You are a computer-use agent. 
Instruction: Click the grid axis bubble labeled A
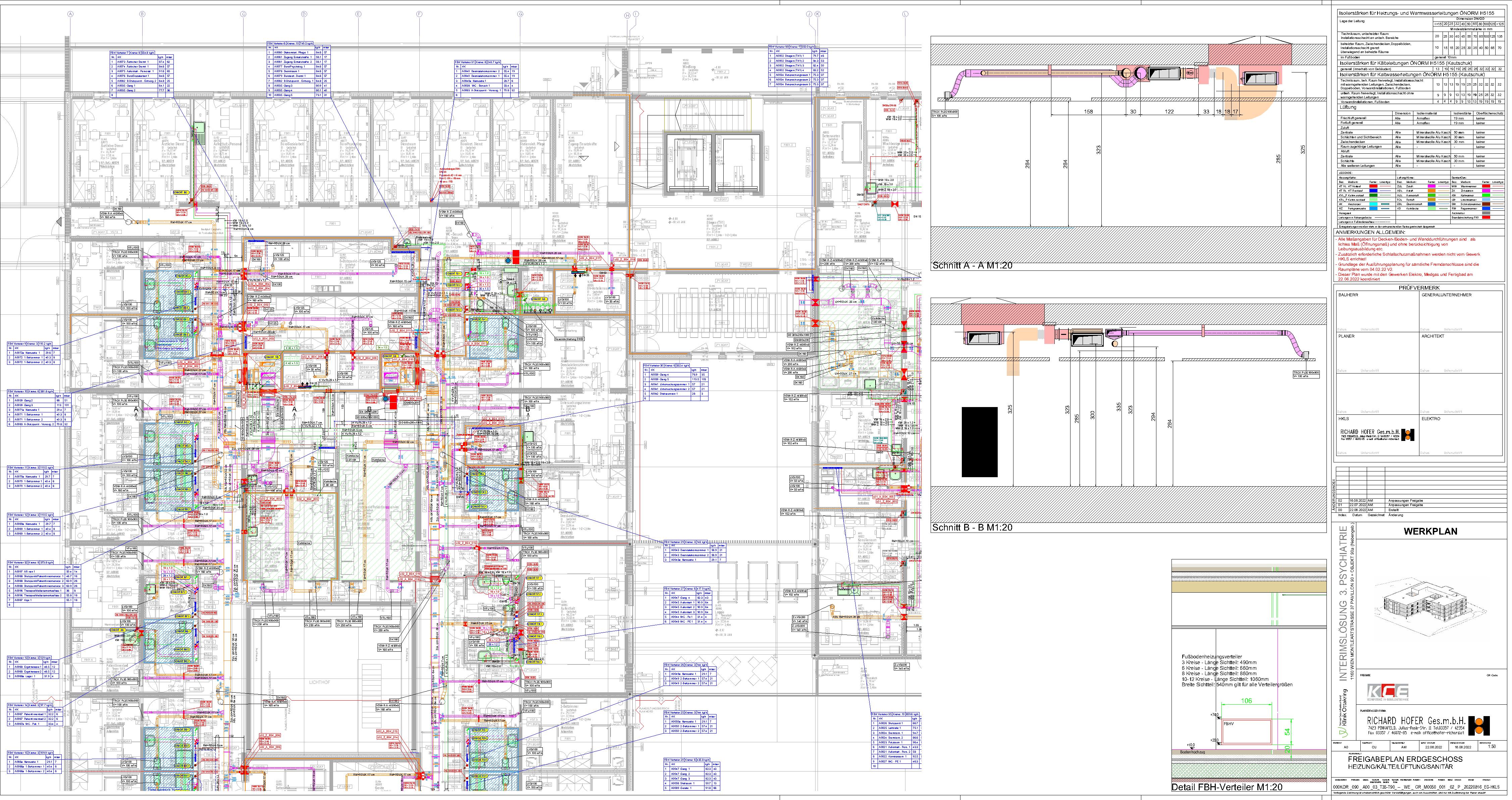tap(70, 14)
